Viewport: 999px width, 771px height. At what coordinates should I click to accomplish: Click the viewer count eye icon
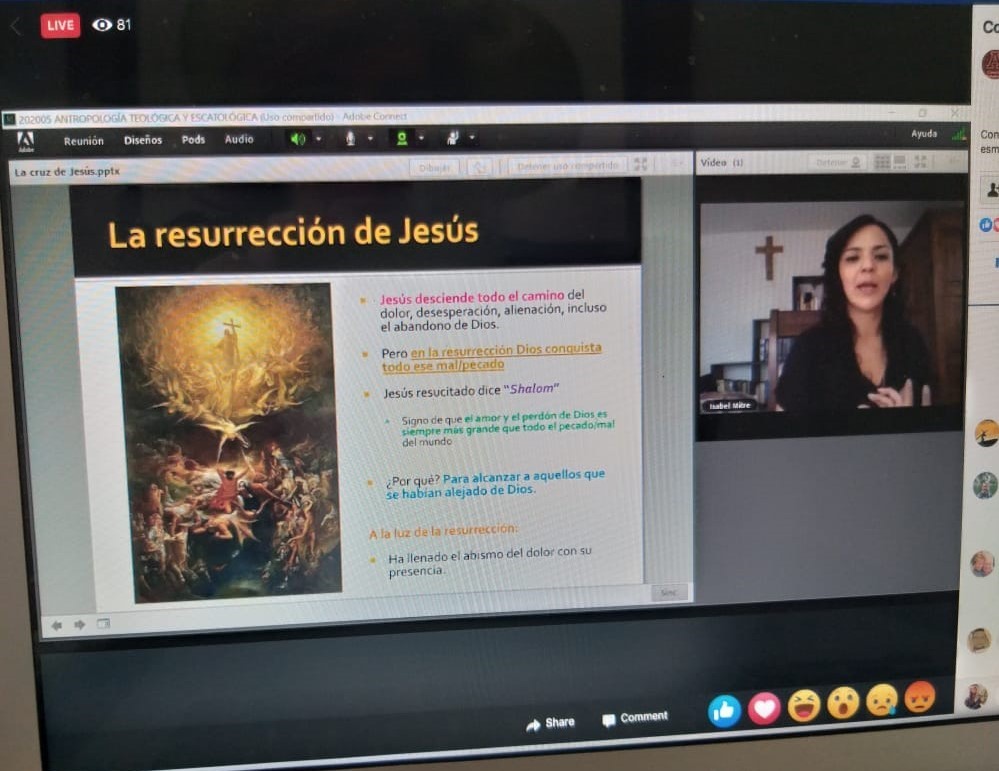102,25
